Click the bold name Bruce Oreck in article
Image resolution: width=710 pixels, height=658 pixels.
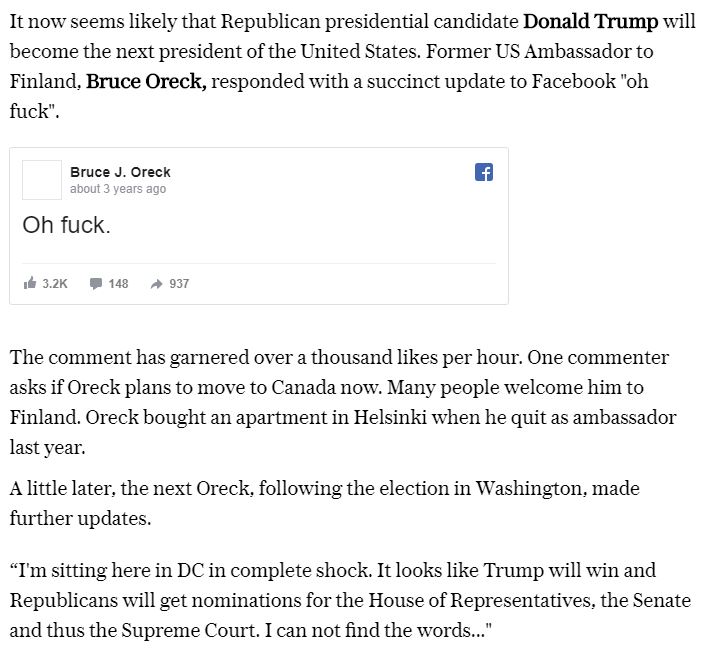tap(146, 82)
